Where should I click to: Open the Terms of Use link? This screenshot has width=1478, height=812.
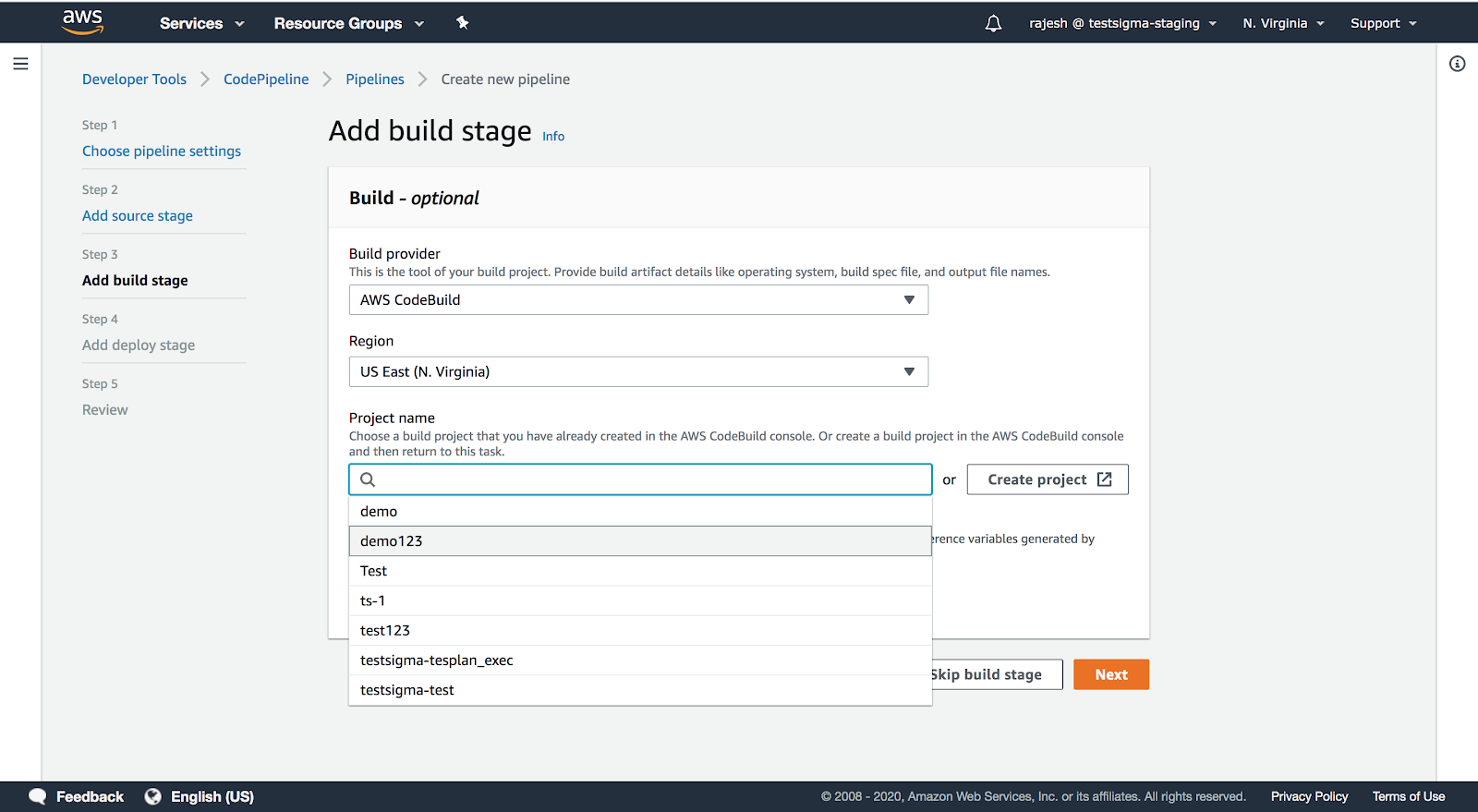[1409, 796]
